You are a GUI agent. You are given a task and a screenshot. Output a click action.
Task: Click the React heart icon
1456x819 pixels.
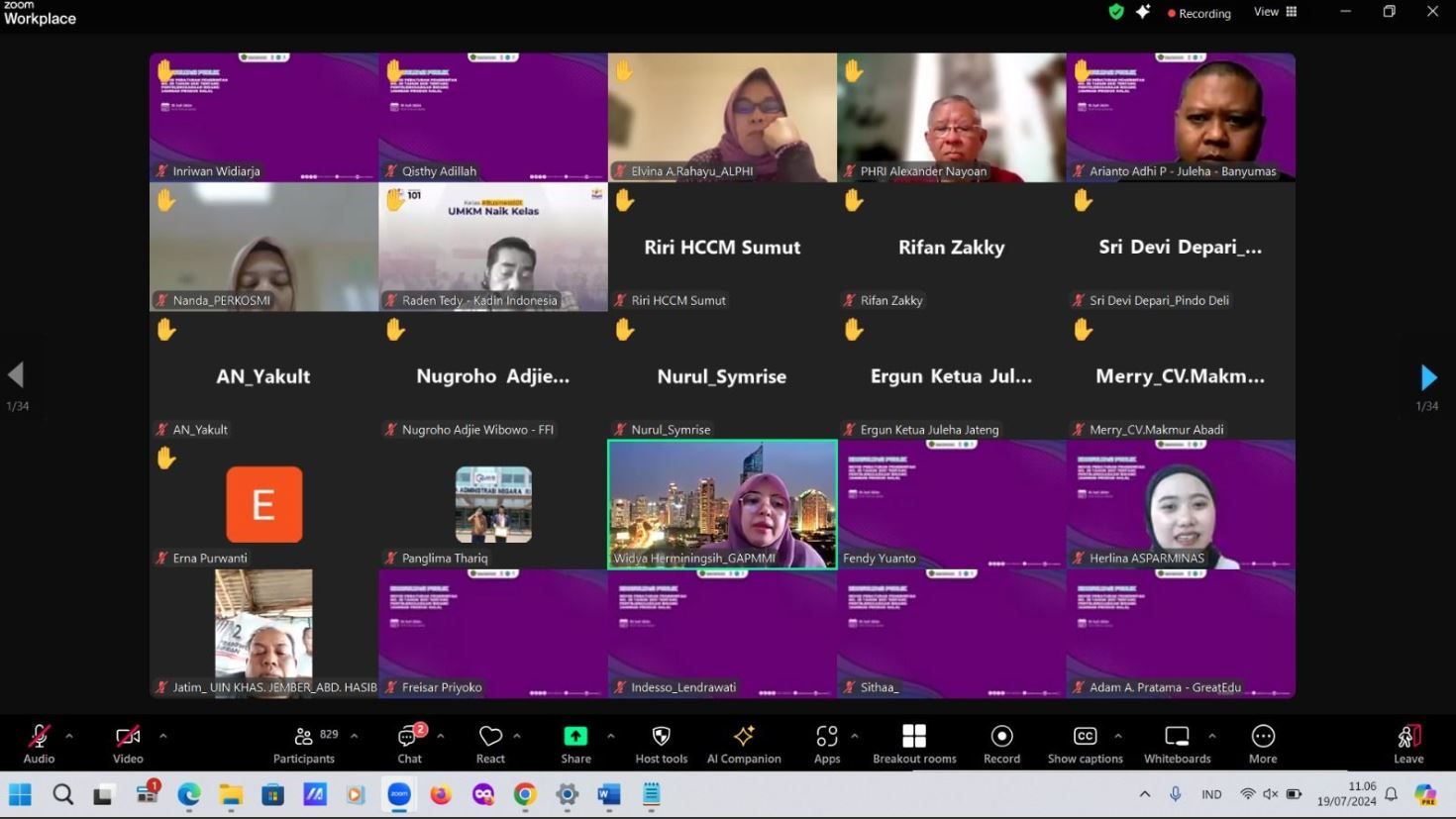click(490, 744)
